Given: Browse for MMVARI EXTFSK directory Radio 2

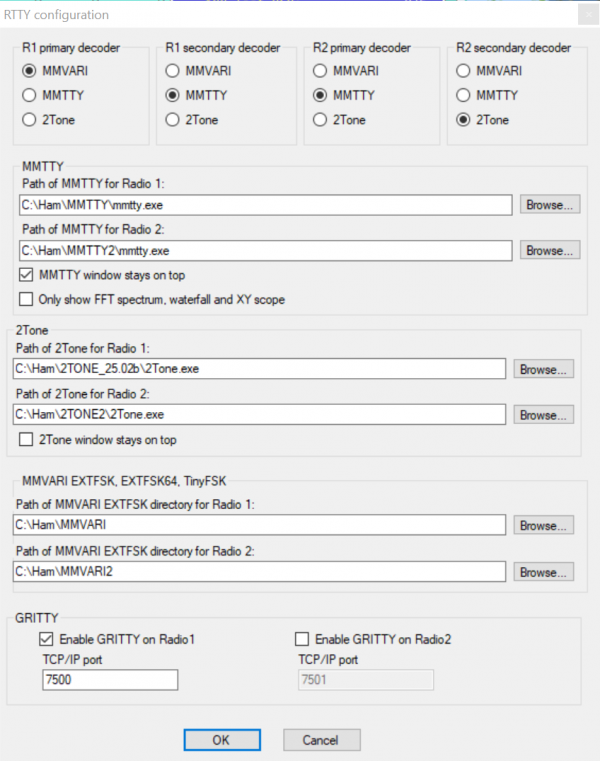Looking at the screenshot, I should pos(543,572).
